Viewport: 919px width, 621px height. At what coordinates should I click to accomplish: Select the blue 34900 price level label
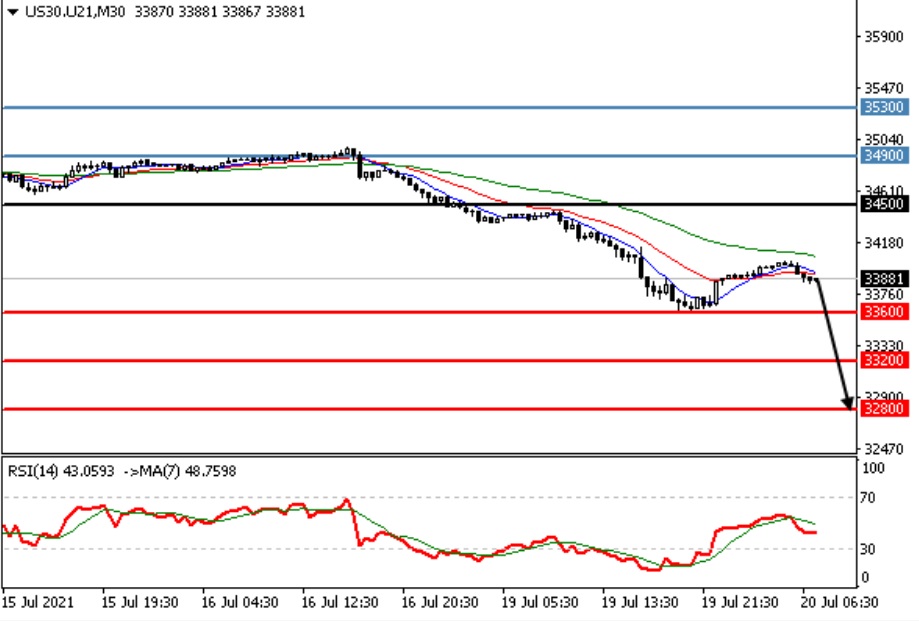pyautogui.click(x=884, y=156)
